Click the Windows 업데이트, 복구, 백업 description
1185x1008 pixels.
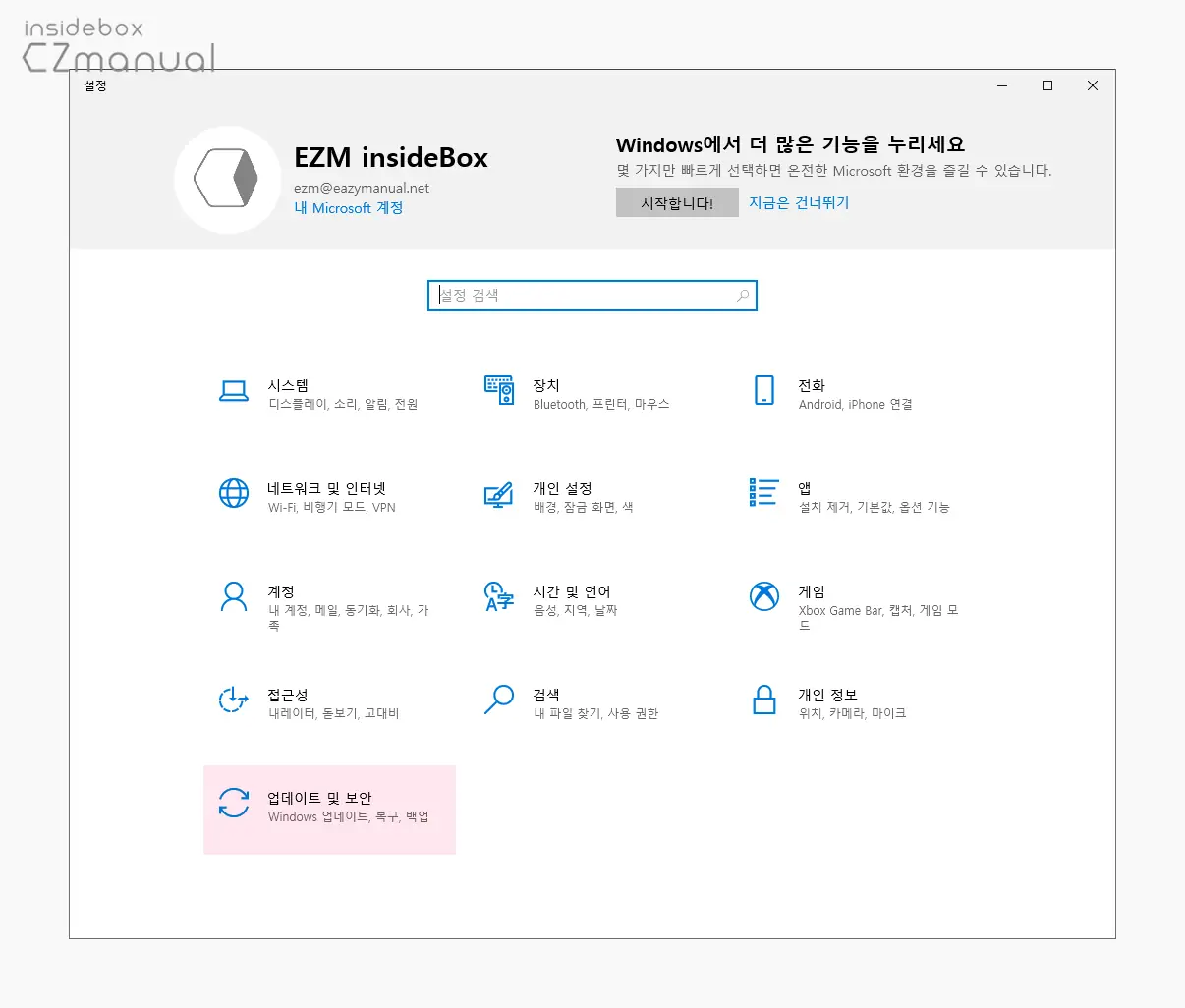[349, 817]
